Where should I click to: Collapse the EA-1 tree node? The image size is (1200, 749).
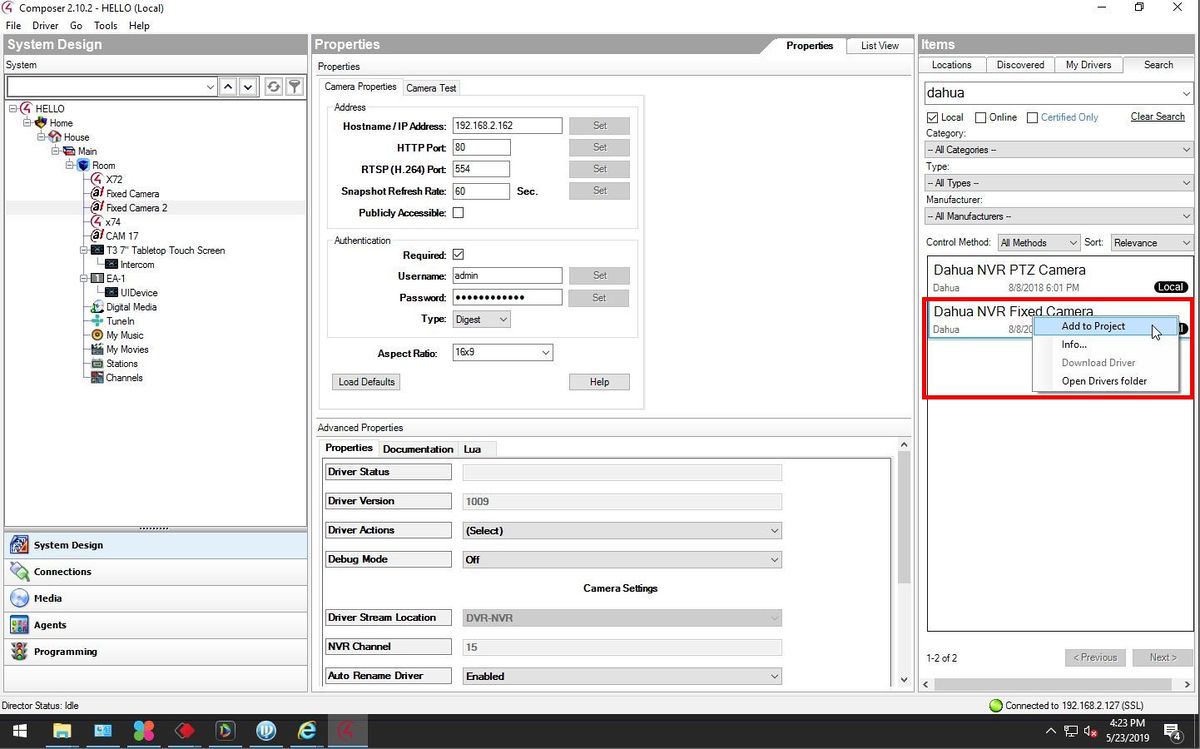coord(84,279)
